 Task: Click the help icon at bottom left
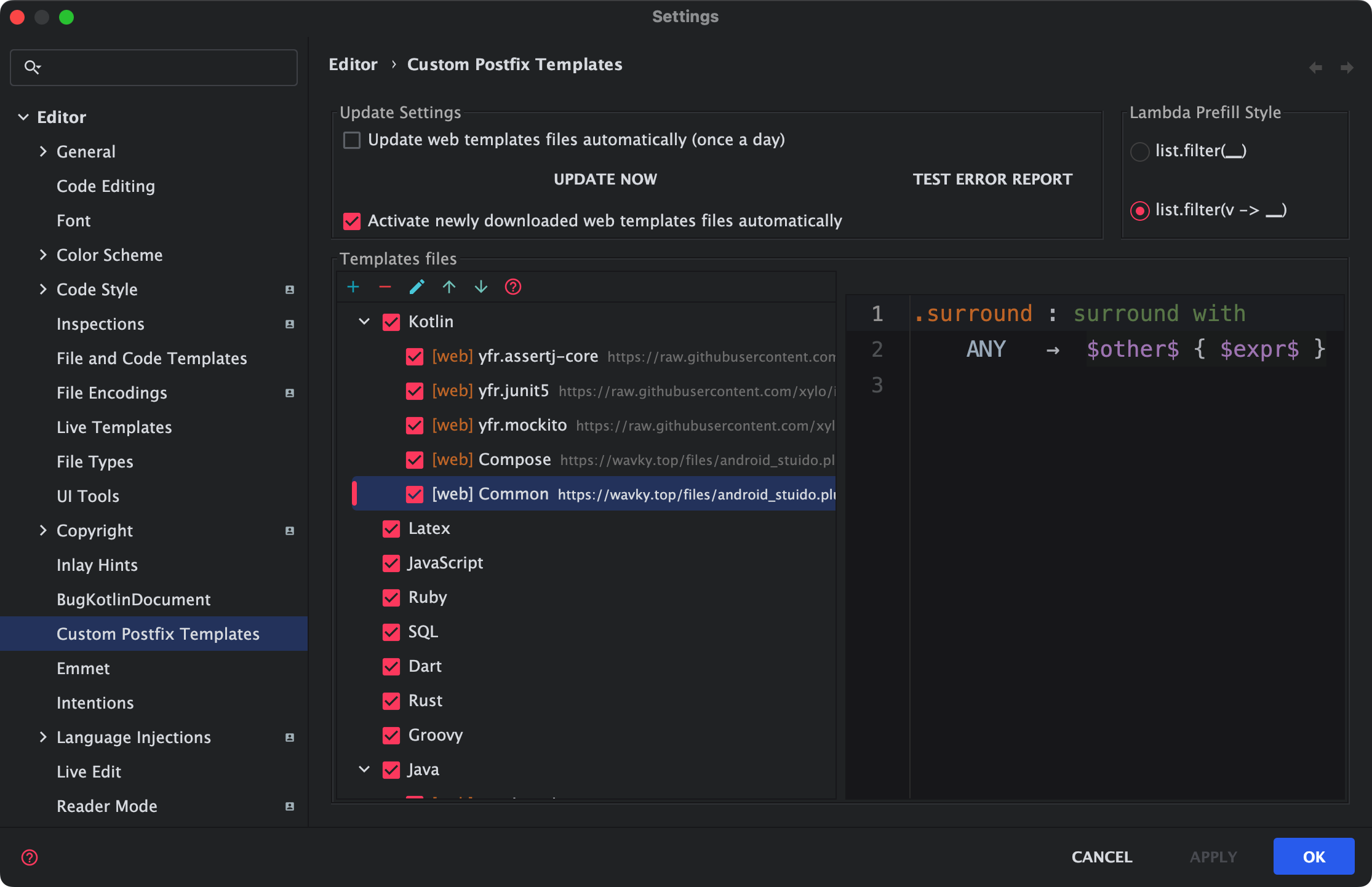tap(30, 857)
